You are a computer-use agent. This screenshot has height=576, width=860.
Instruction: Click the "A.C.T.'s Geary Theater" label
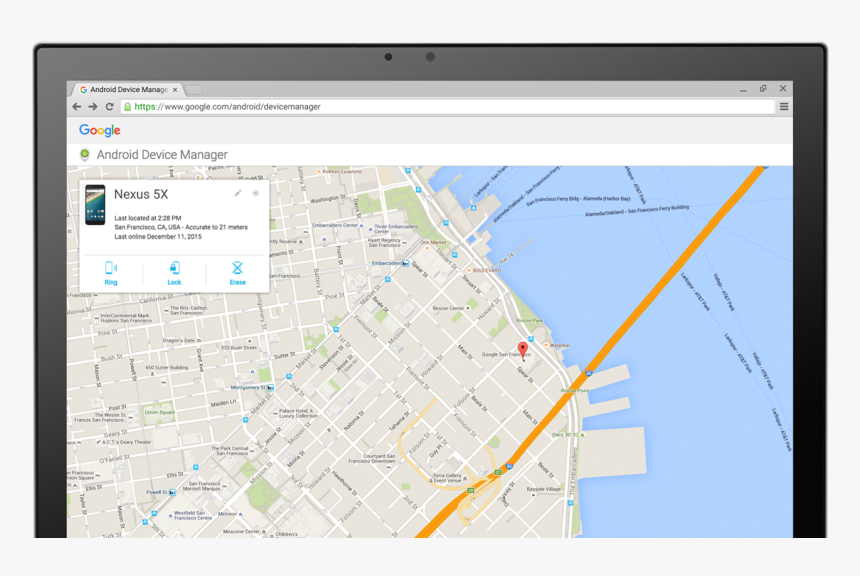[127, 442]
